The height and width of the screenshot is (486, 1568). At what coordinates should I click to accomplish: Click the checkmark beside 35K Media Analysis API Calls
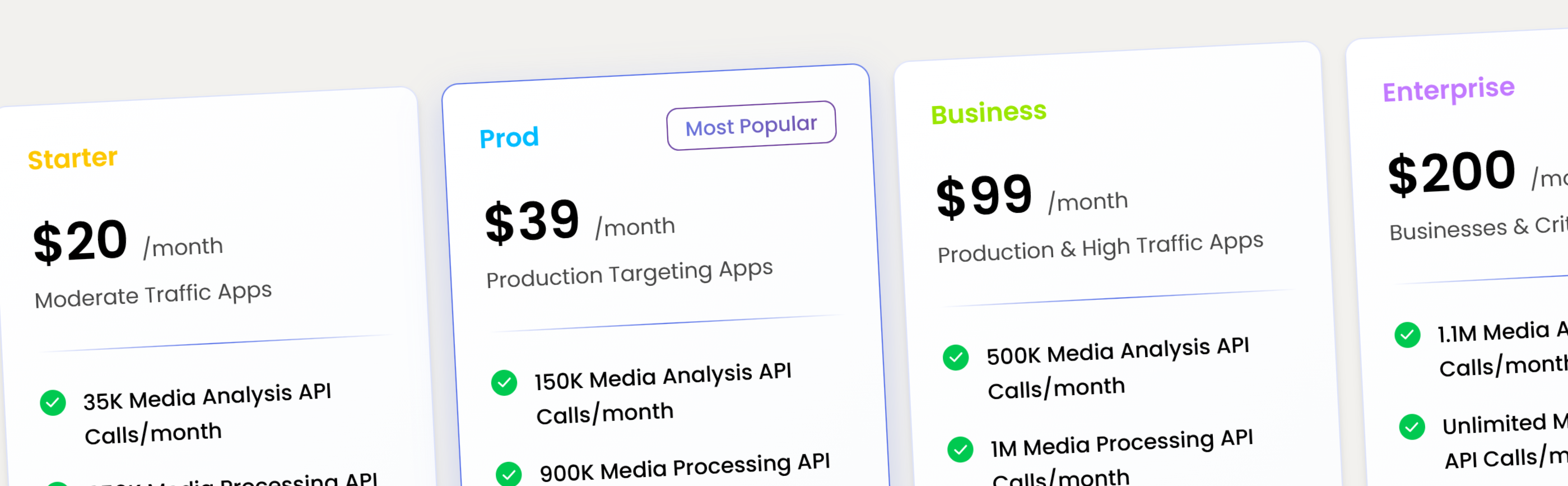[54, 402]
